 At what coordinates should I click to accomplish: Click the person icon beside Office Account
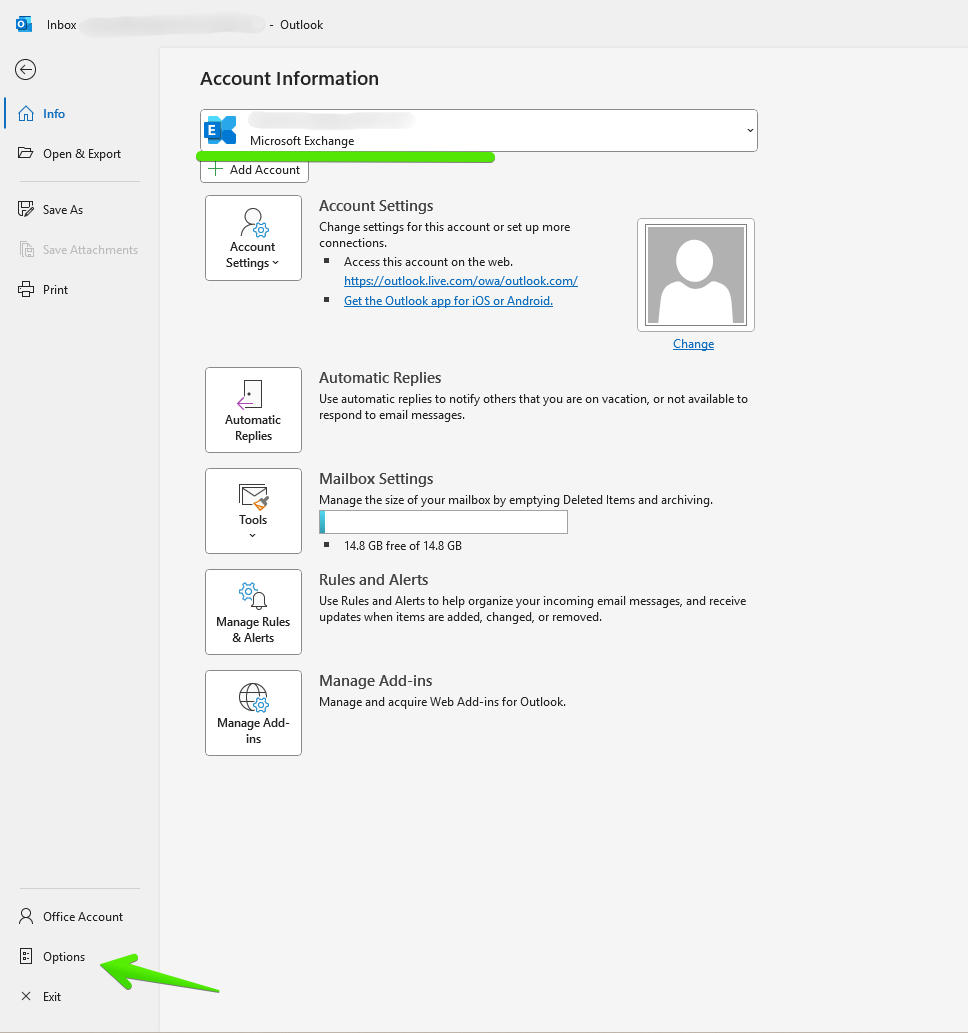coord(26,916)
